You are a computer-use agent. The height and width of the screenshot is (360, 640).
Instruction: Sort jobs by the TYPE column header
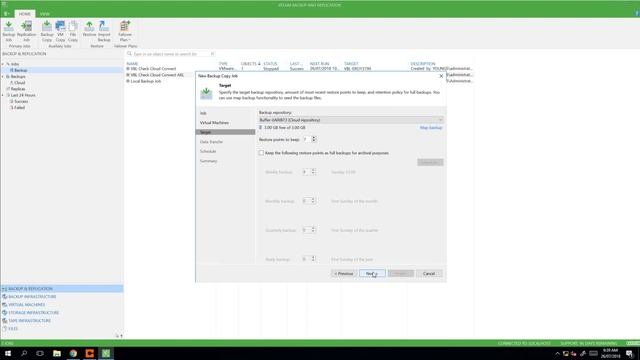(x=223, y=64)
